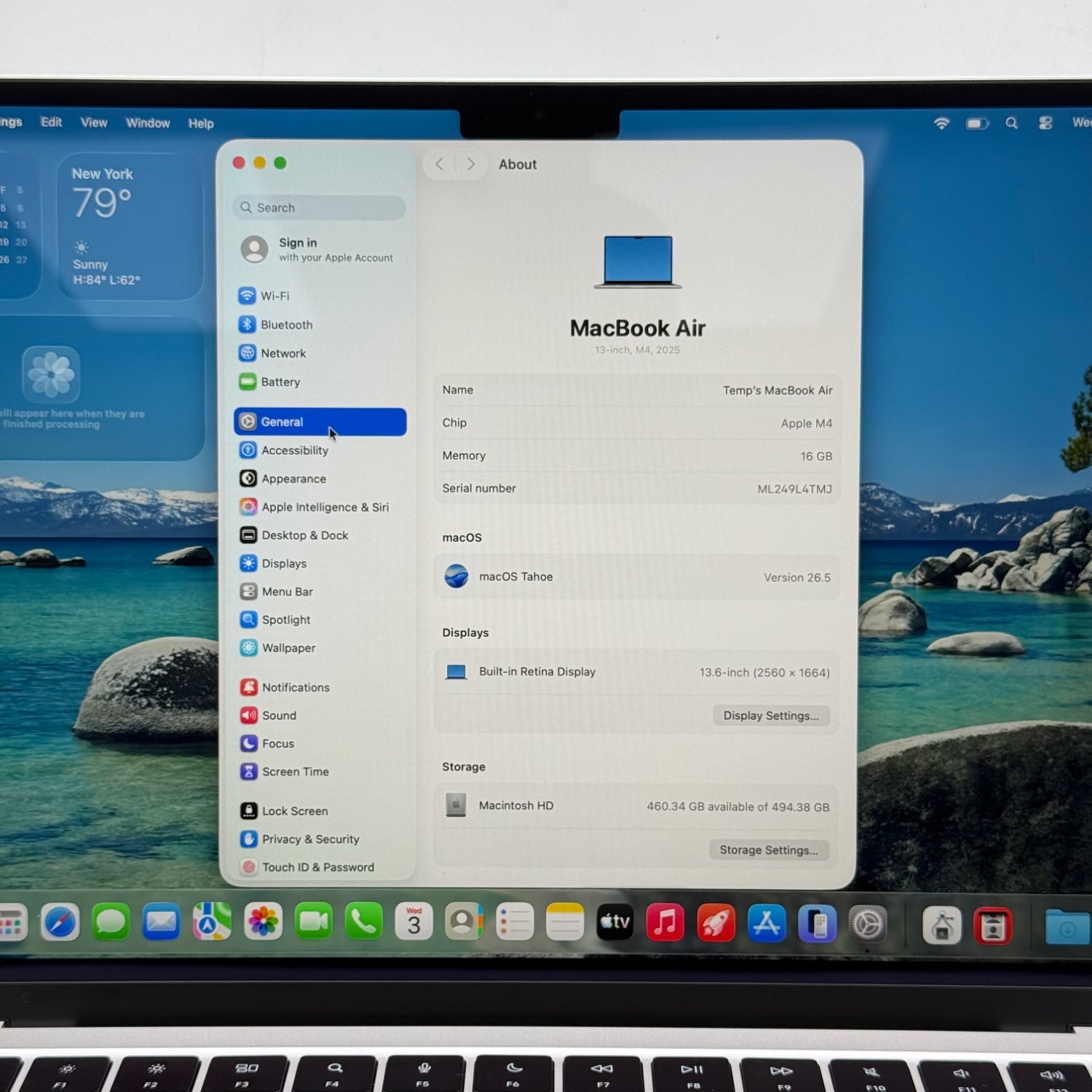Viewport: 1092px width, 1092px height.
Task: Click the Display Settings... button
Action: [771, 716]
